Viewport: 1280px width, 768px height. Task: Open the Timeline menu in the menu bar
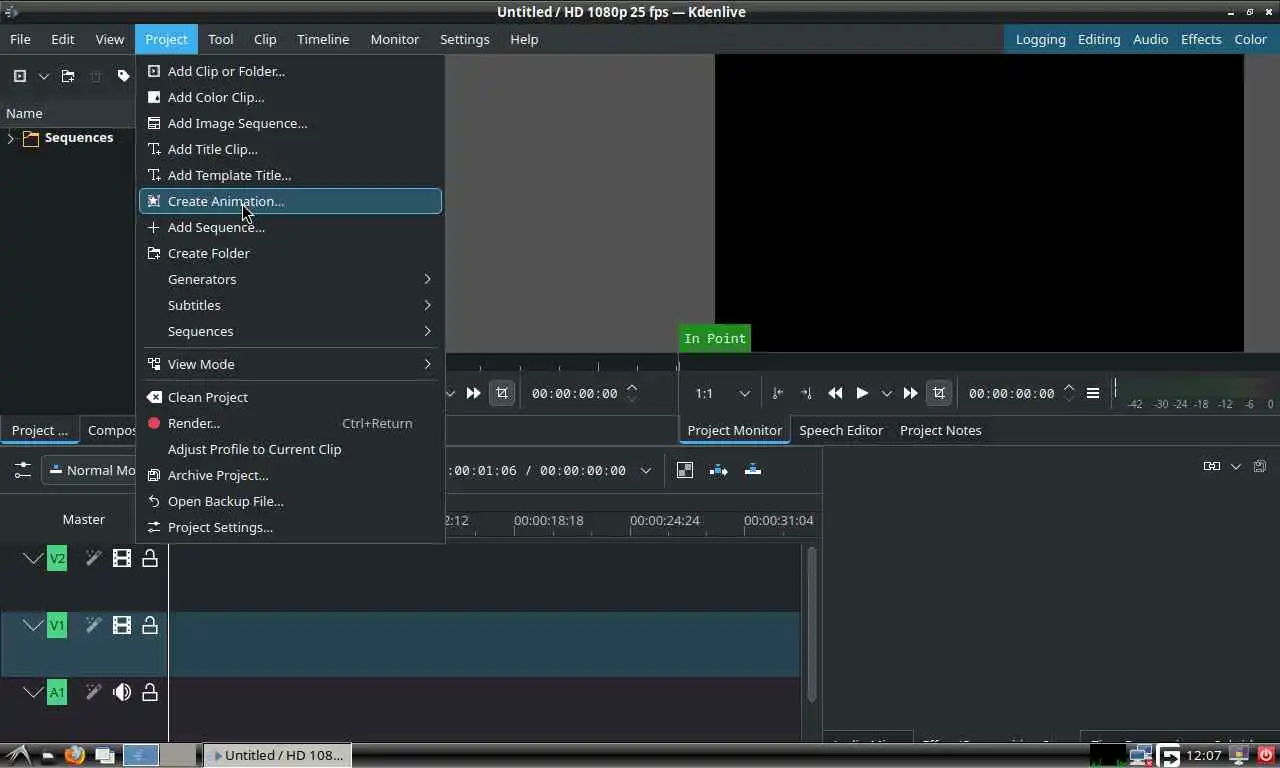[x=323, y=39]
